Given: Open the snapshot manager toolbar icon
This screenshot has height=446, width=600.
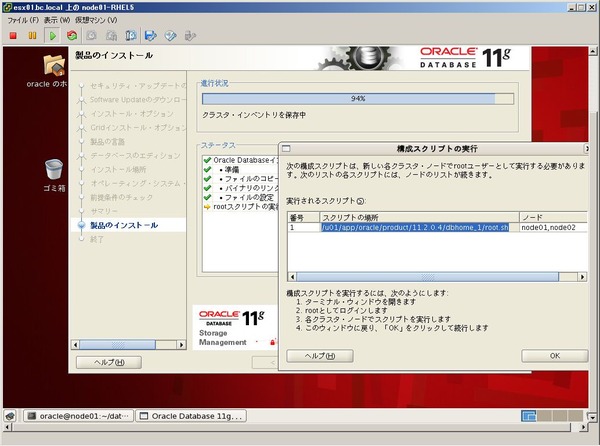Looking at the screenshot, I should tap(131, 36).
